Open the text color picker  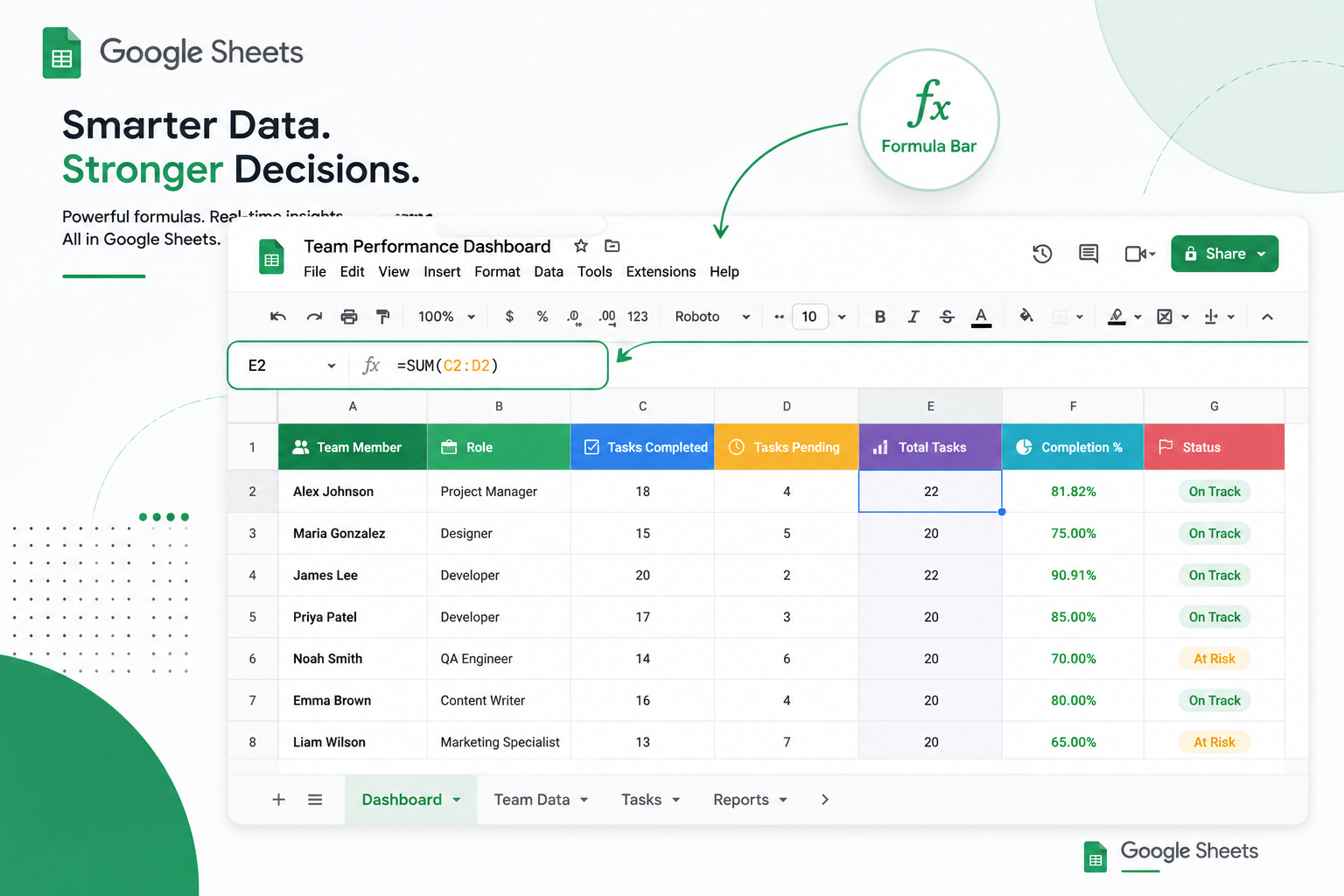(x=982, y=318)
